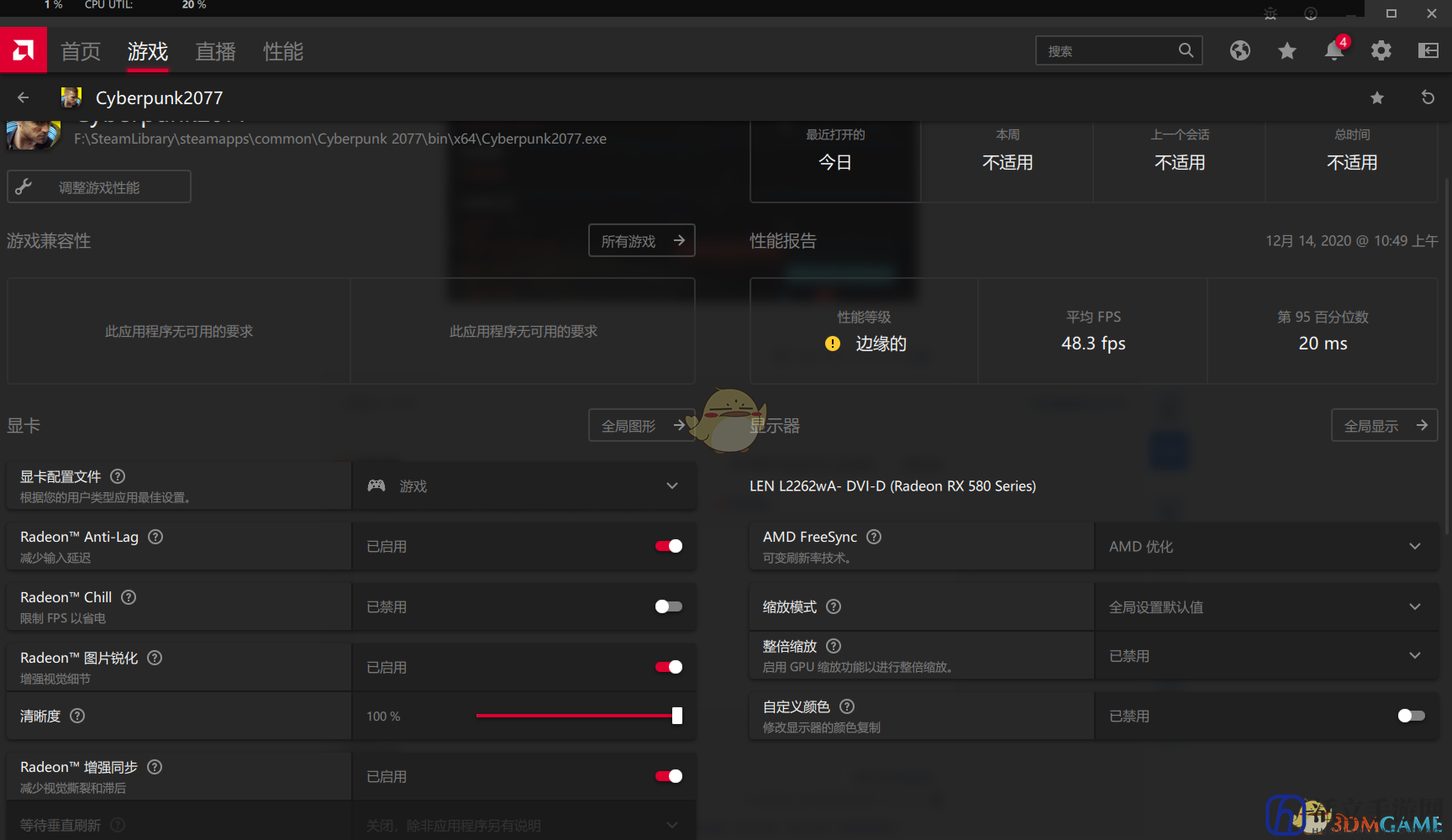Open help for Radeon Anti-Lag
Screen dimensions: 1452x840
[x=155, y=537]
